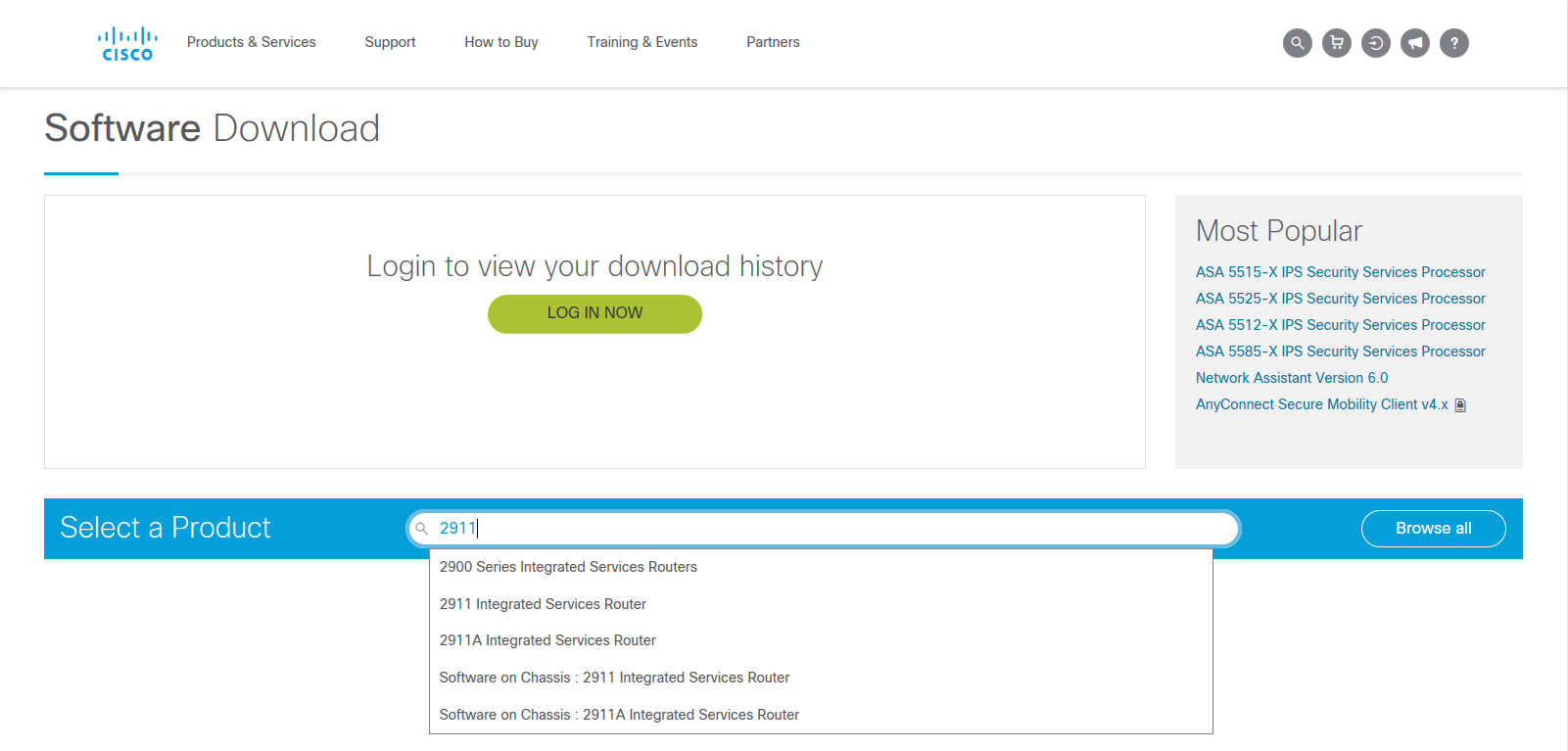1568x751 pixels.
Task: Open the shopping cart icon
Action: (1336, 43)
